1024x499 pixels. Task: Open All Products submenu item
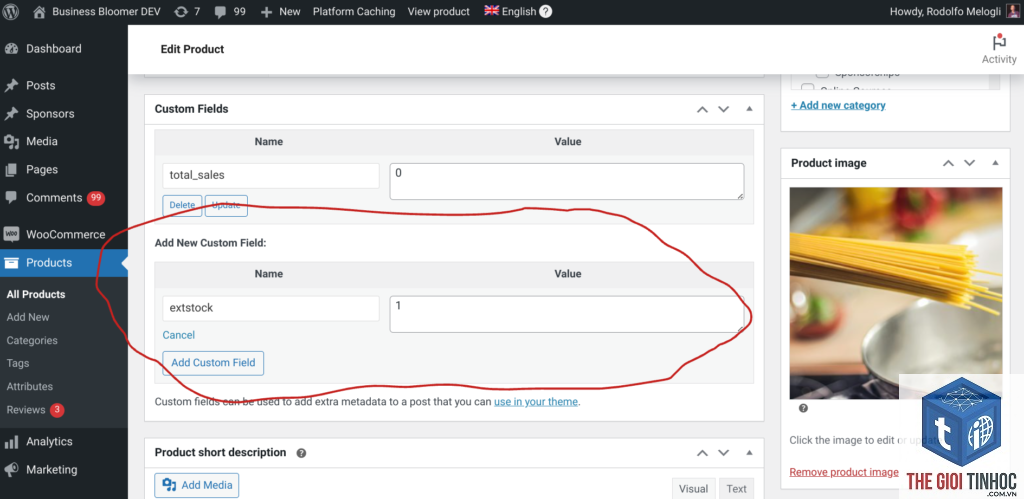[x=36, y=294]
